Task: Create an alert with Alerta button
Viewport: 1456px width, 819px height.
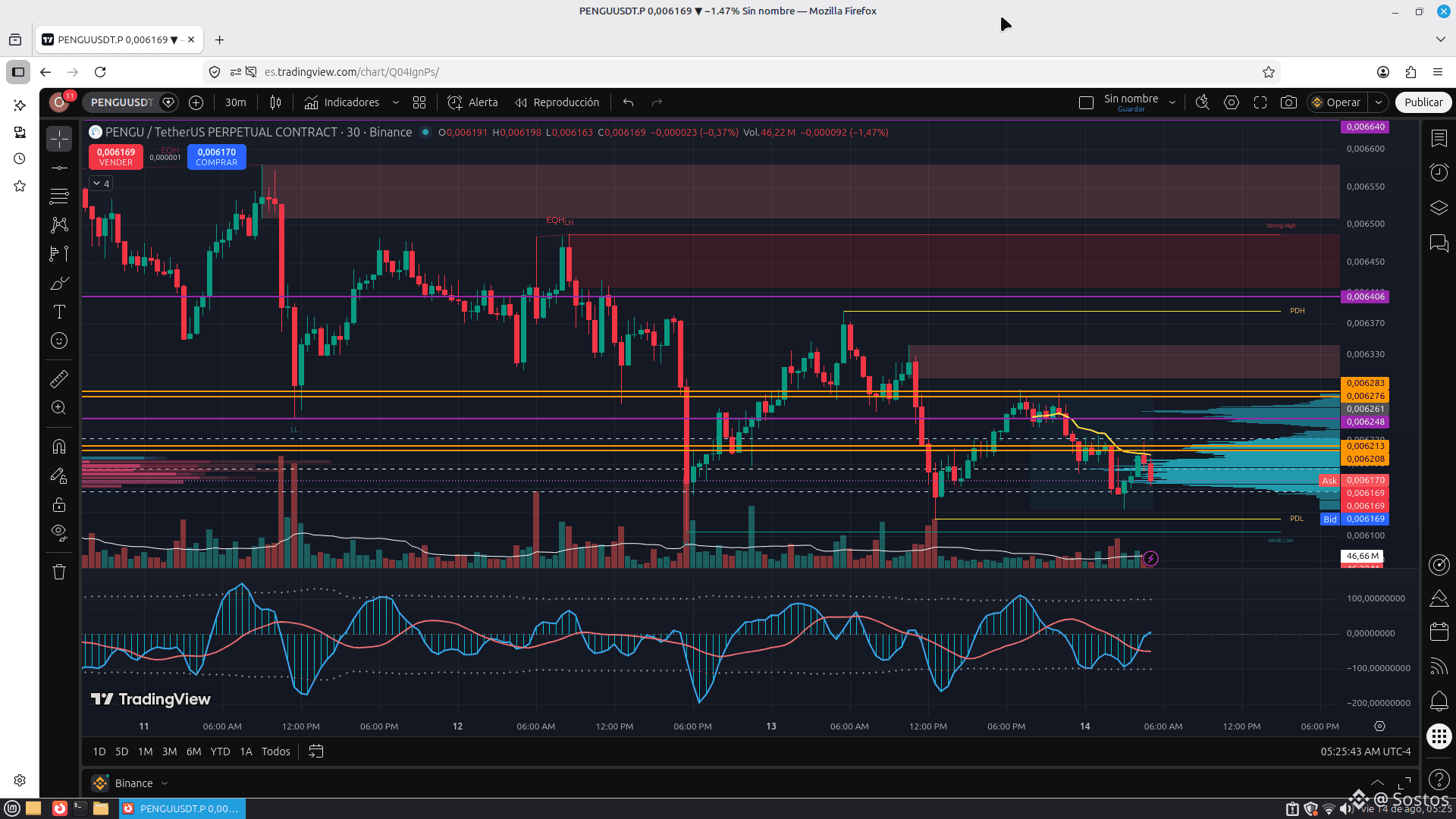Action: 472,102
